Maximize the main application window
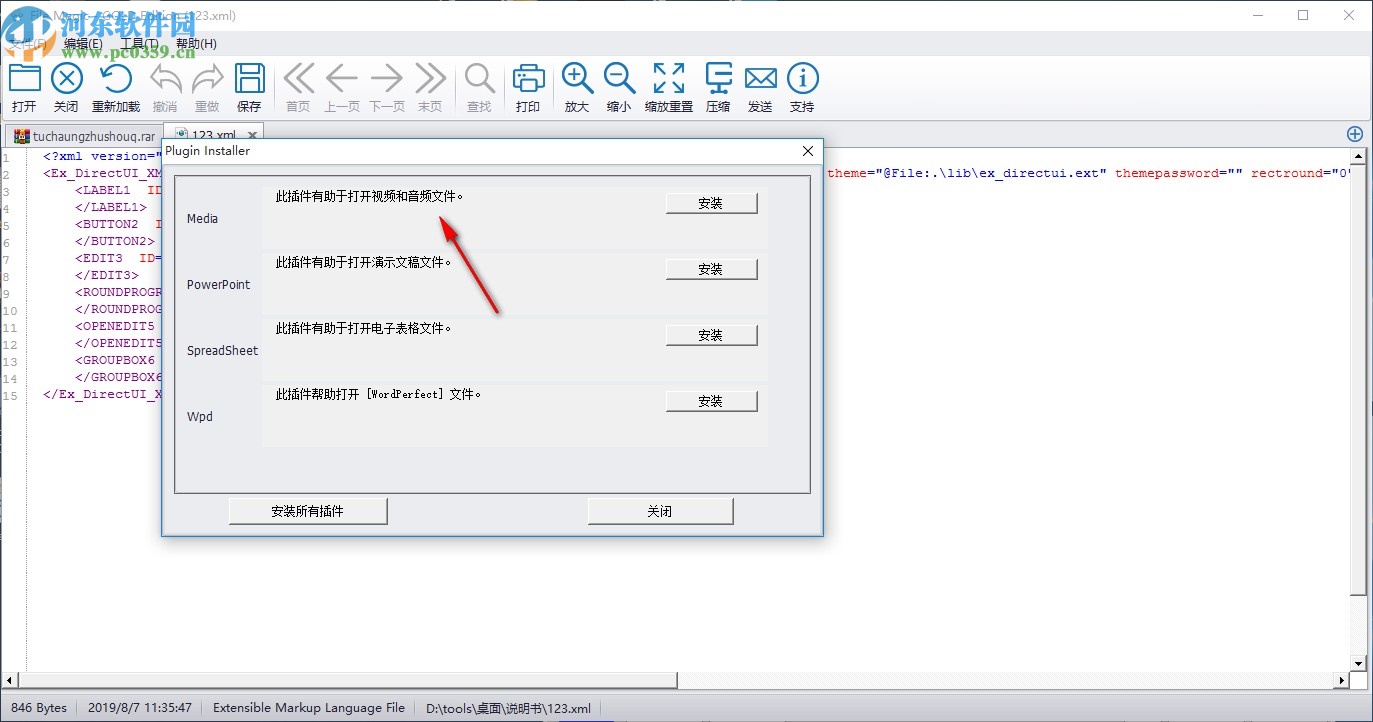 tap(1303, 15)
